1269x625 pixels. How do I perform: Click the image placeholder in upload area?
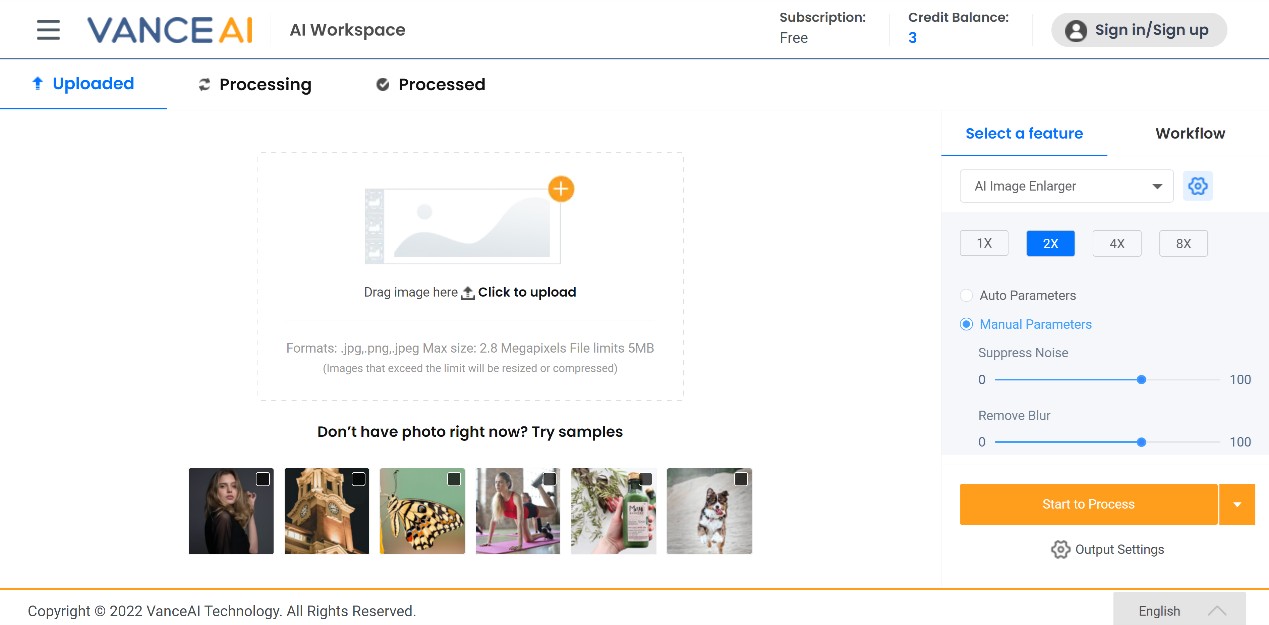coord(462,226)
